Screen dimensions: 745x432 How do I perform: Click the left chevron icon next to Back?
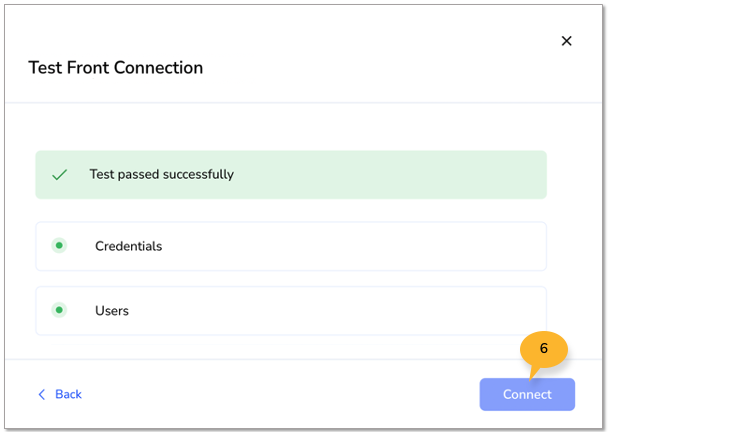(42, 394)
